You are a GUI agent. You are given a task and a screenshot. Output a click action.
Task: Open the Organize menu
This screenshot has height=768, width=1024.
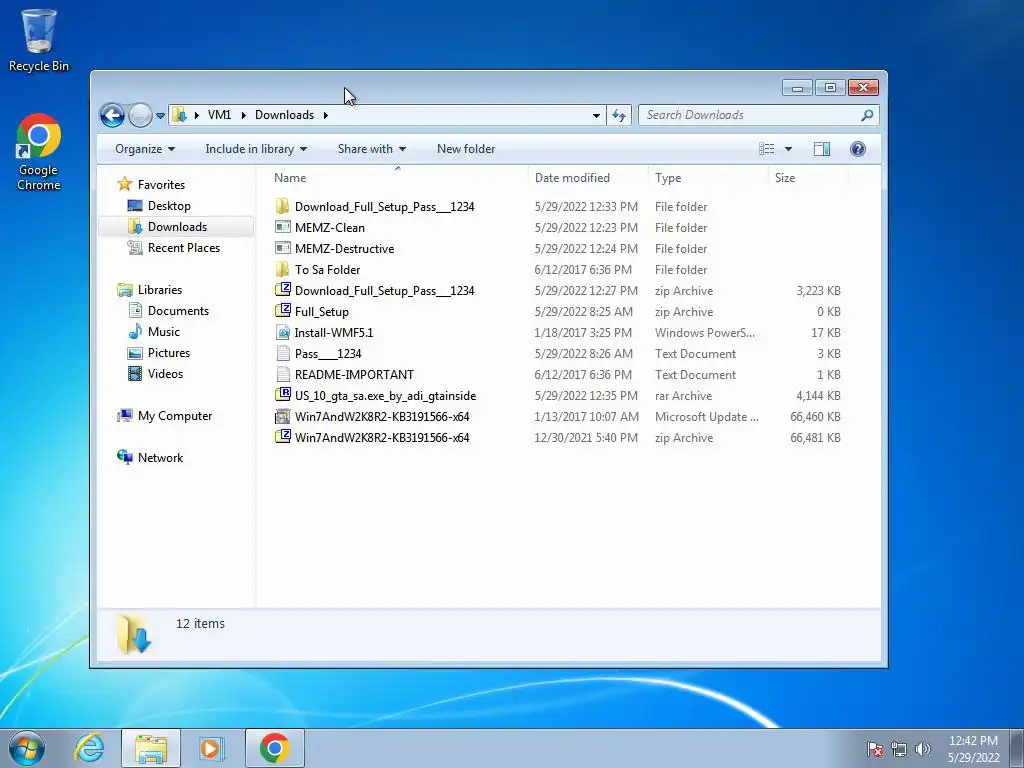(x=145, y=149)
